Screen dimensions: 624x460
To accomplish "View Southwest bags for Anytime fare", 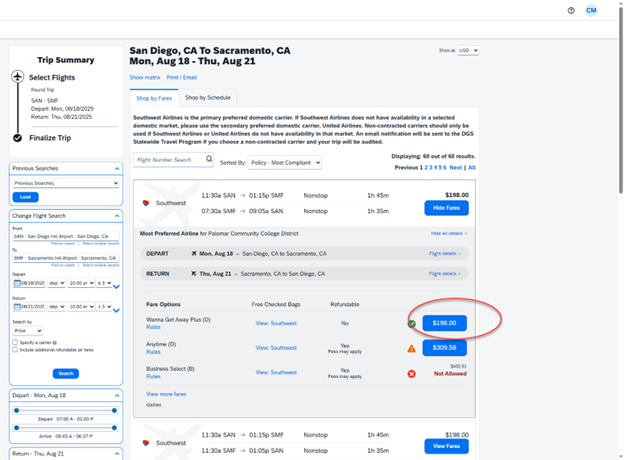I will point(276,348).
